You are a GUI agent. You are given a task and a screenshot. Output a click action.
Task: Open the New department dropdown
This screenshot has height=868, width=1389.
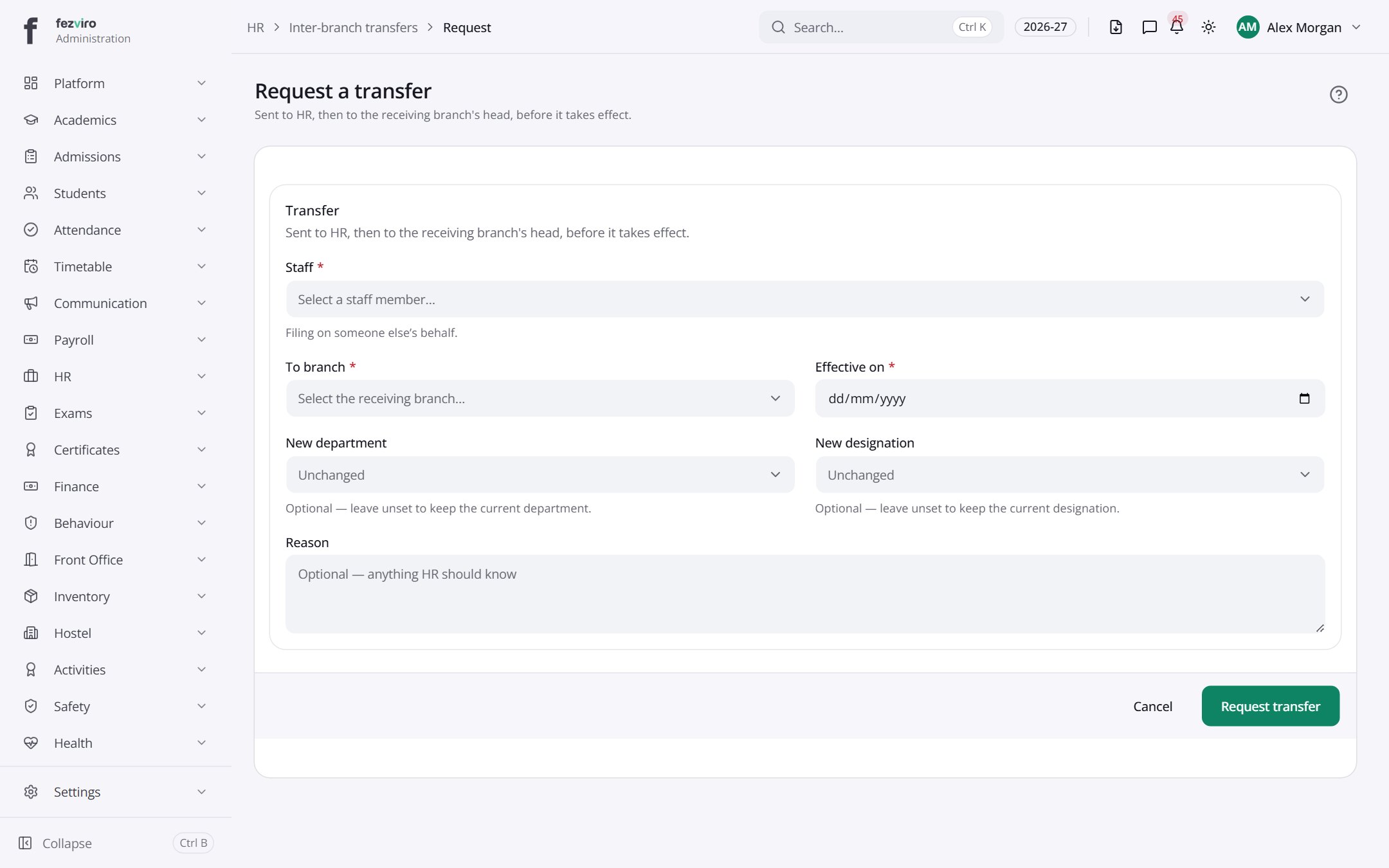[540, 475]
